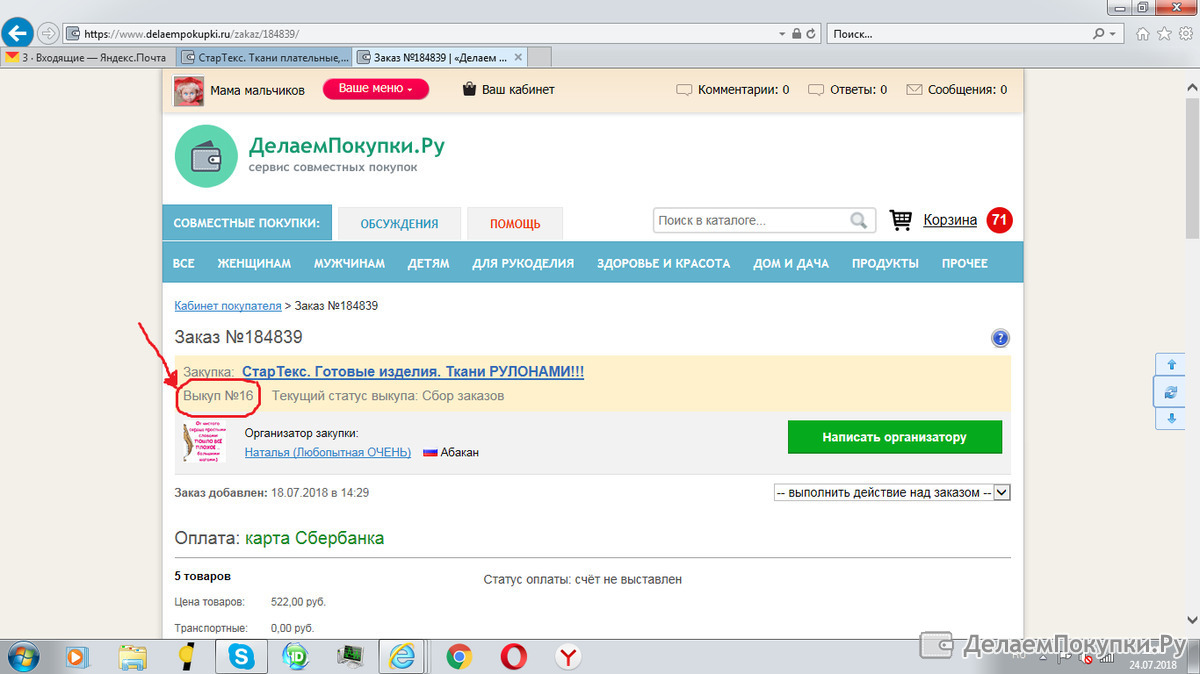1200x674 pixels.
Task: Open Skype from the taskbar
Action: (x=241, y=657)
